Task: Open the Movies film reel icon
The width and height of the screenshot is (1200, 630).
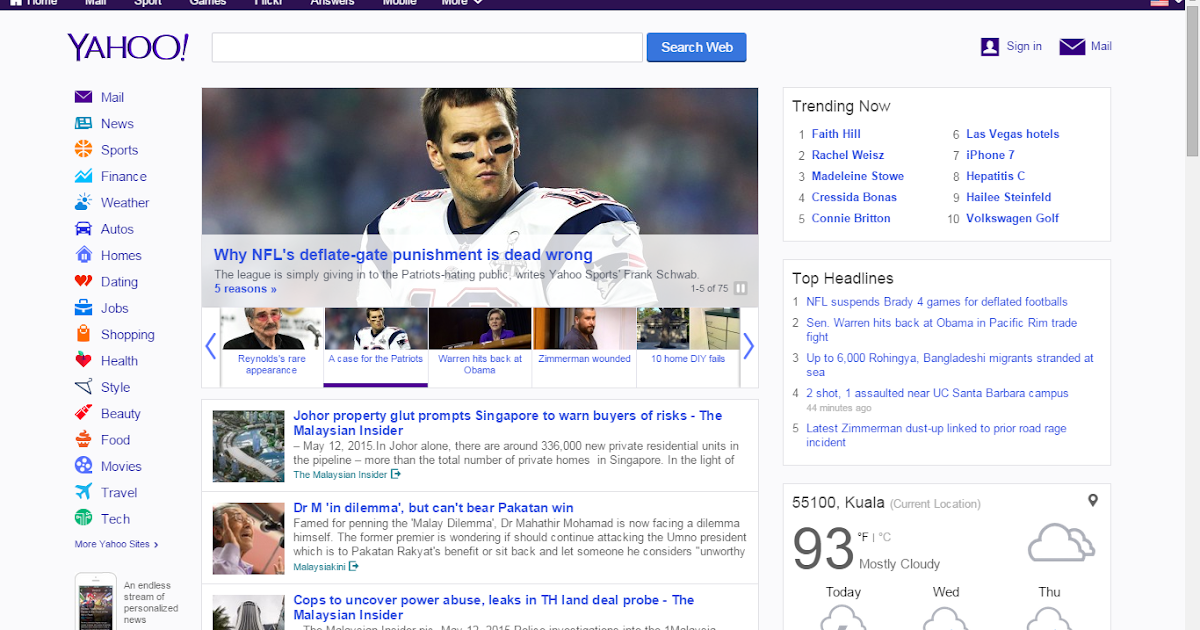Action: click(83, 466)
